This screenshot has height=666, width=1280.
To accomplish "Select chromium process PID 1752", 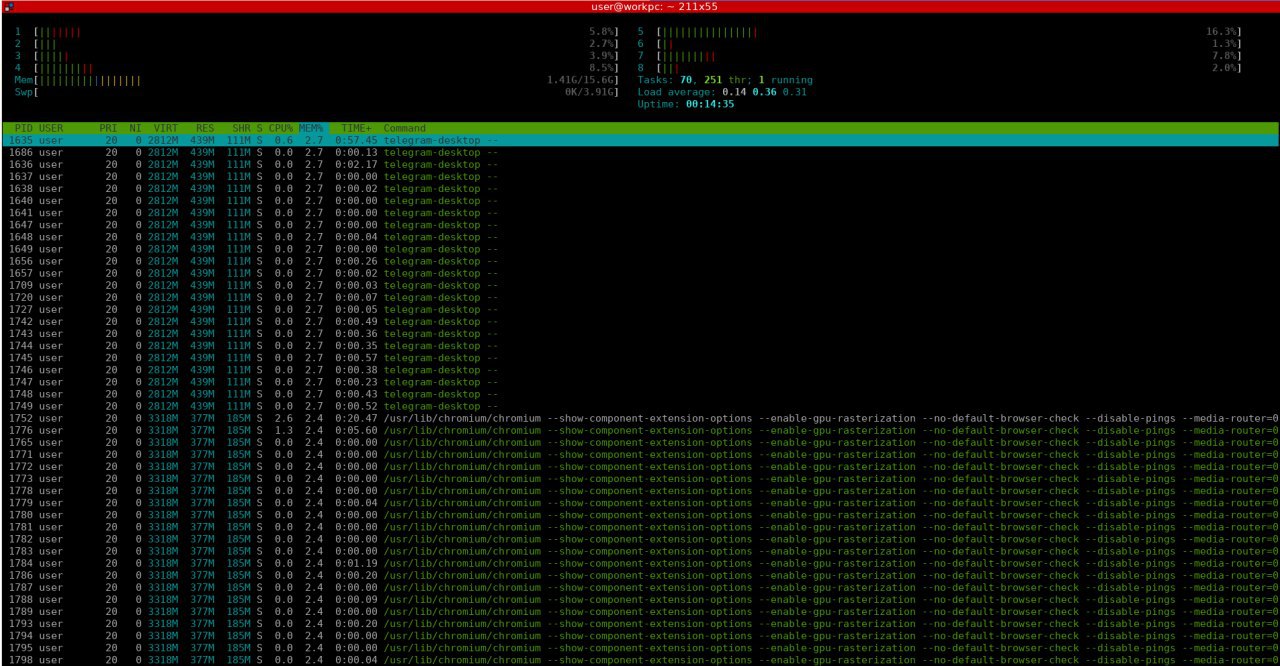I will (x=640, y=418).
